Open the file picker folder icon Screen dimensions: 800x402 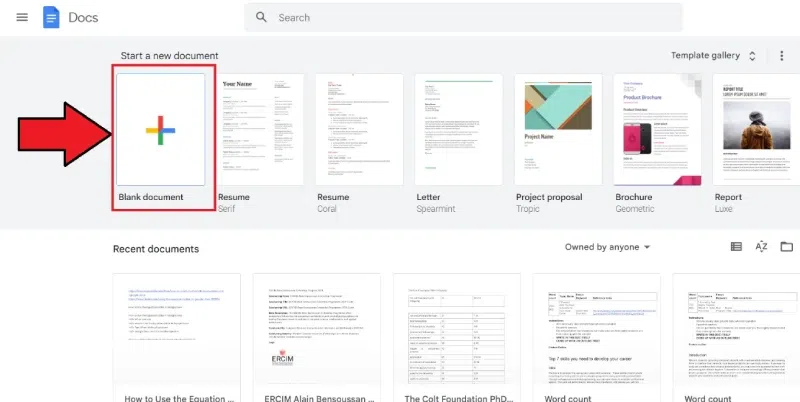787,247
